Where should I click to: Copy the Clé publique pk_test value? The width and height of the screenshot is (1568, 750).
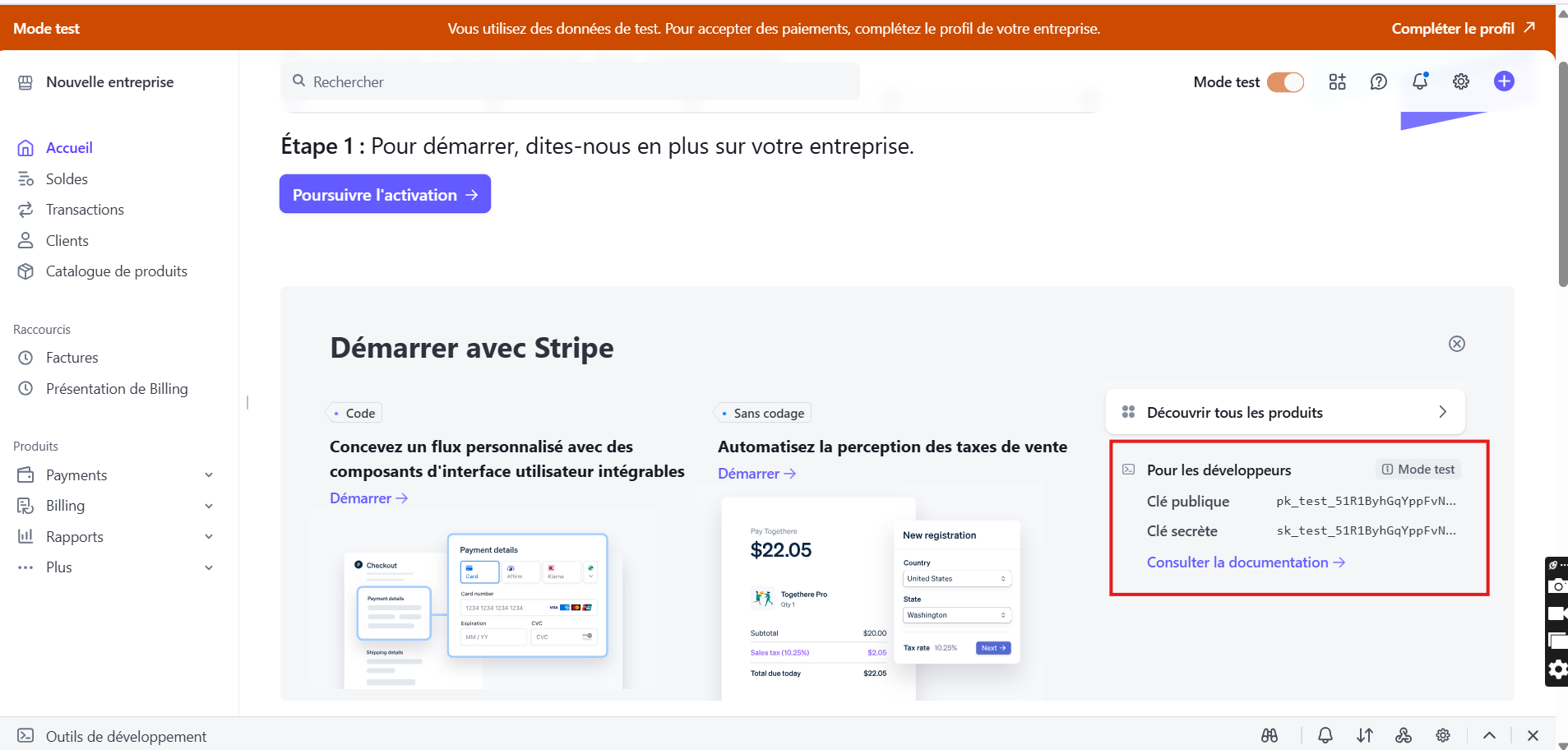pos(1366,501)
